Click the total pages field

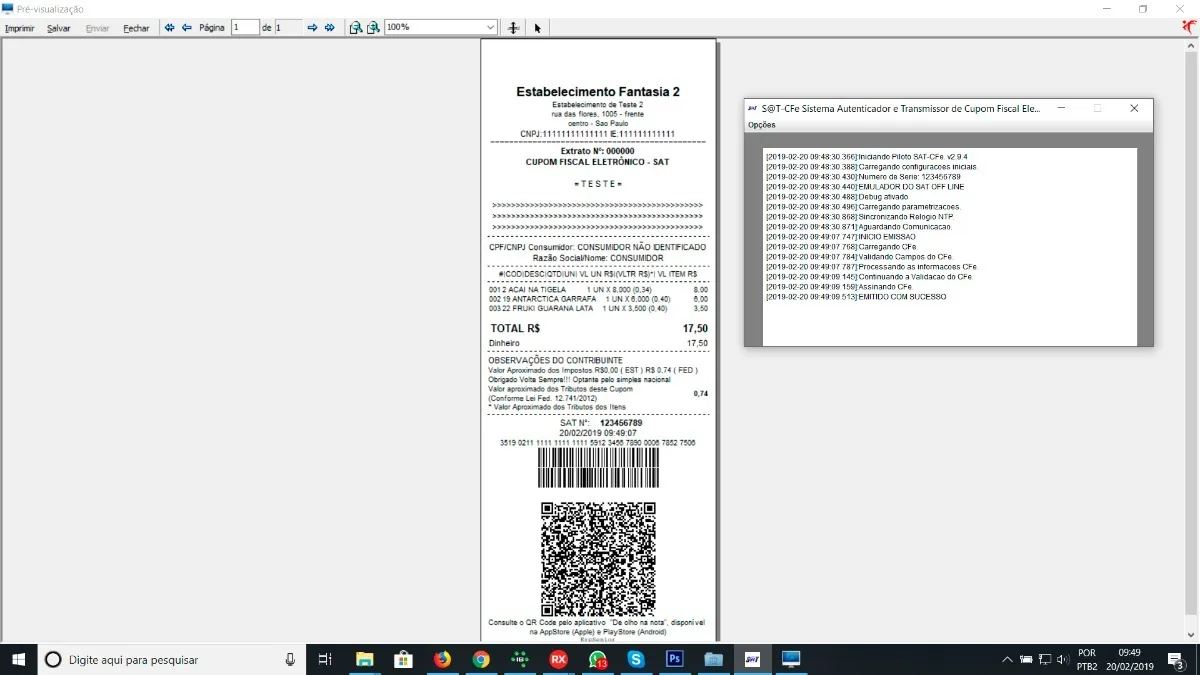click(x=288, y=27)
